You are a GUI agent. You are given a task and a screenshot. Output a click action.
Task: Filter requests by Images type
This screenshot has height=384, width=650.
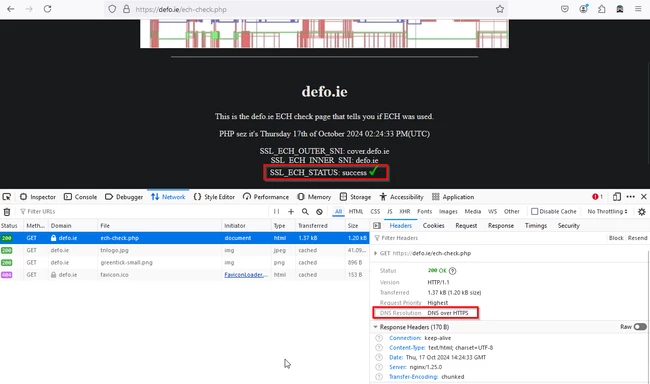pos(448,211)
